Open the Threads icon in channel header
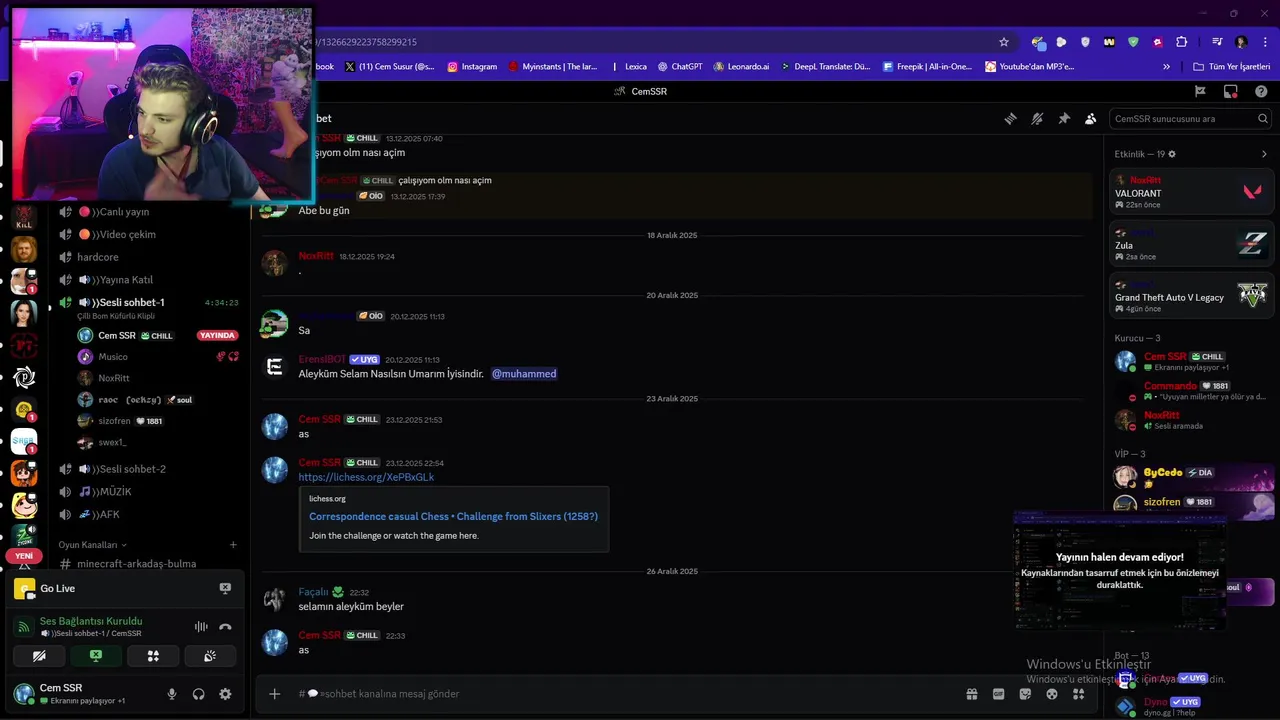 point(1010,118)
